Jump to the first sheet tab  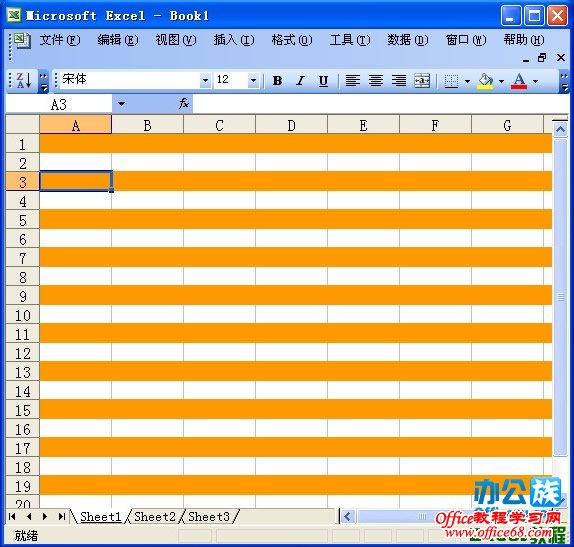pyautogui.click(x=12, y=517)
